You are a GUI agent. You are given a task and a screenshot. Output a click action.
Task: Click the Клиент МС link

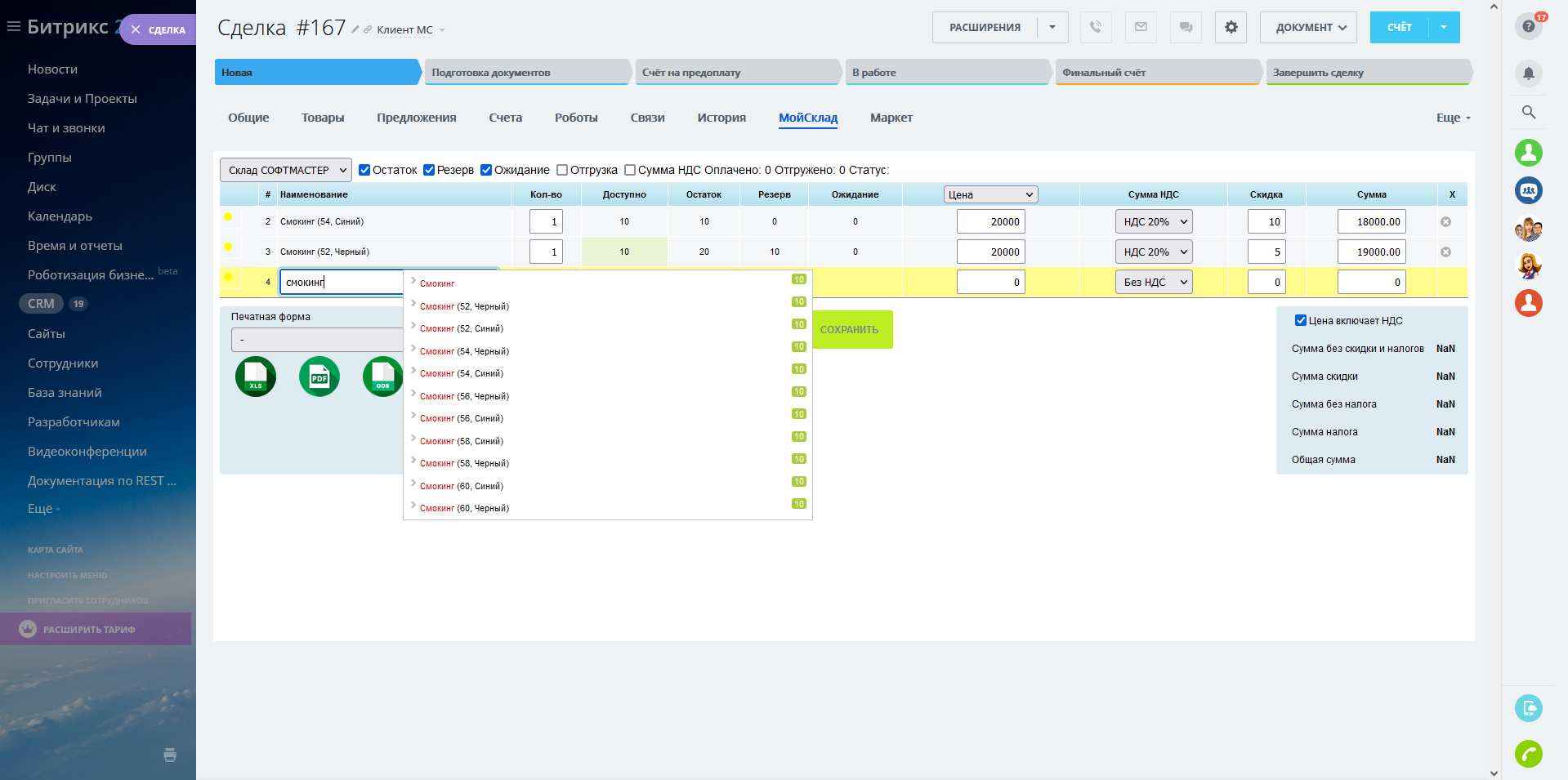click(404, 29)
